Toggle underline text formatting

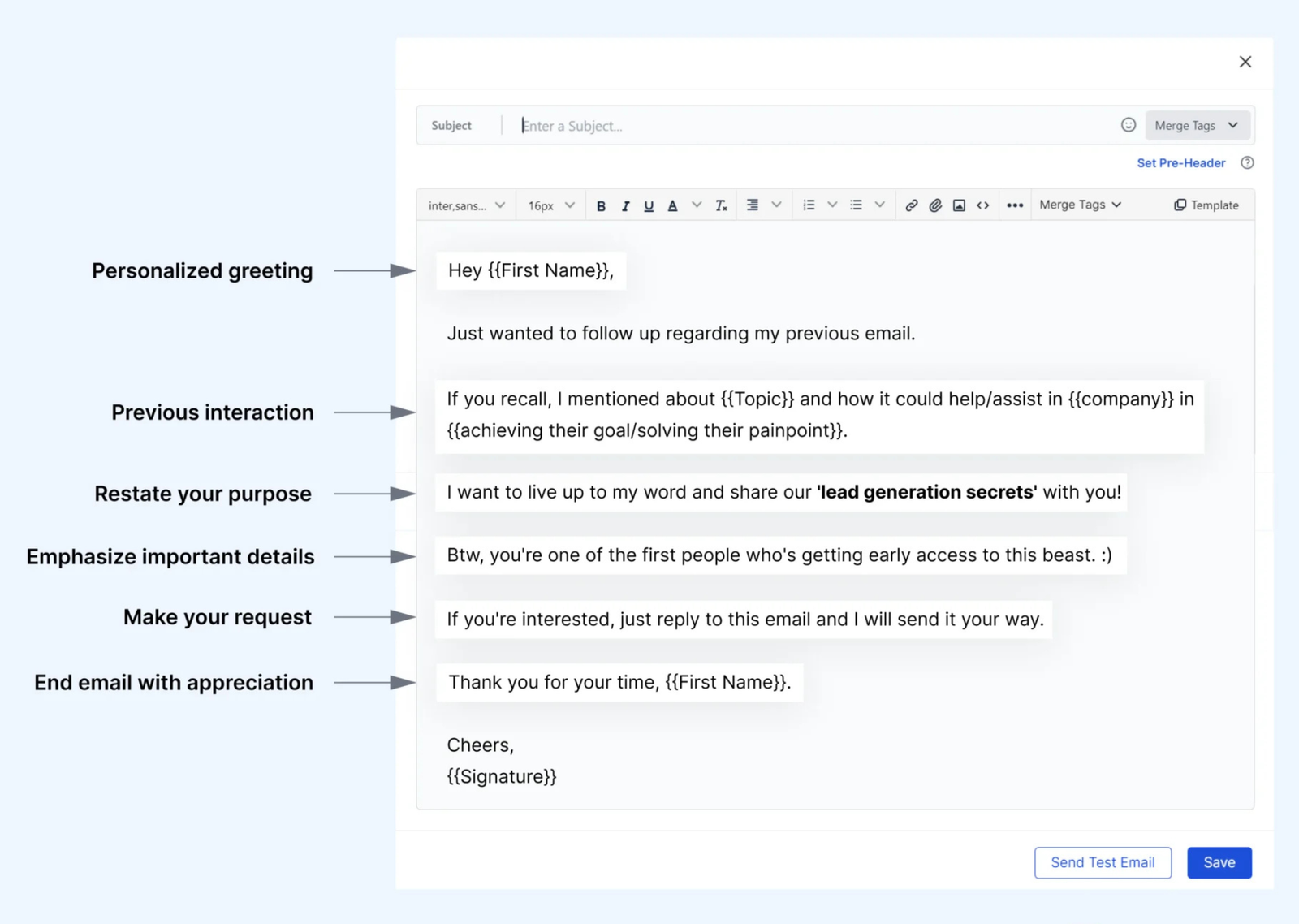coord(649,206)
